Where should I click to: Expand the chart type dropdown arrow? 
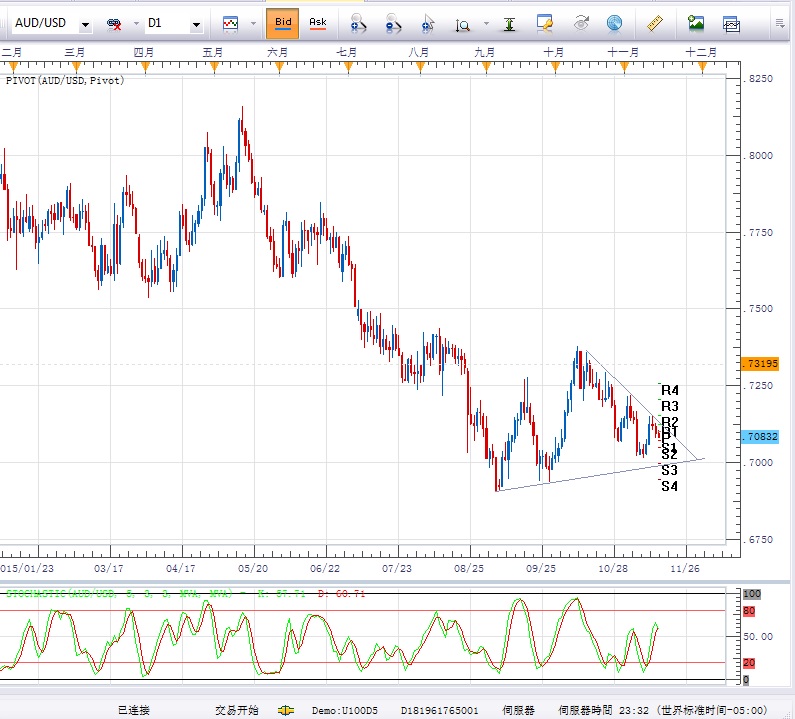point(253,23)
